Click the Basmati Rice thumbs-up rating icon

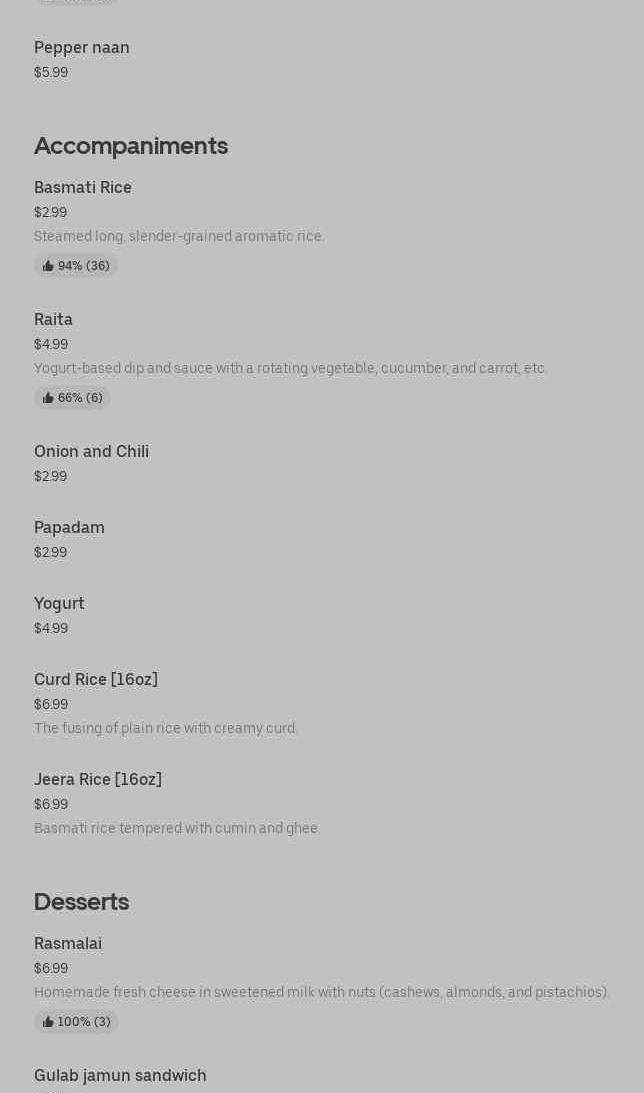pos(48,266)
